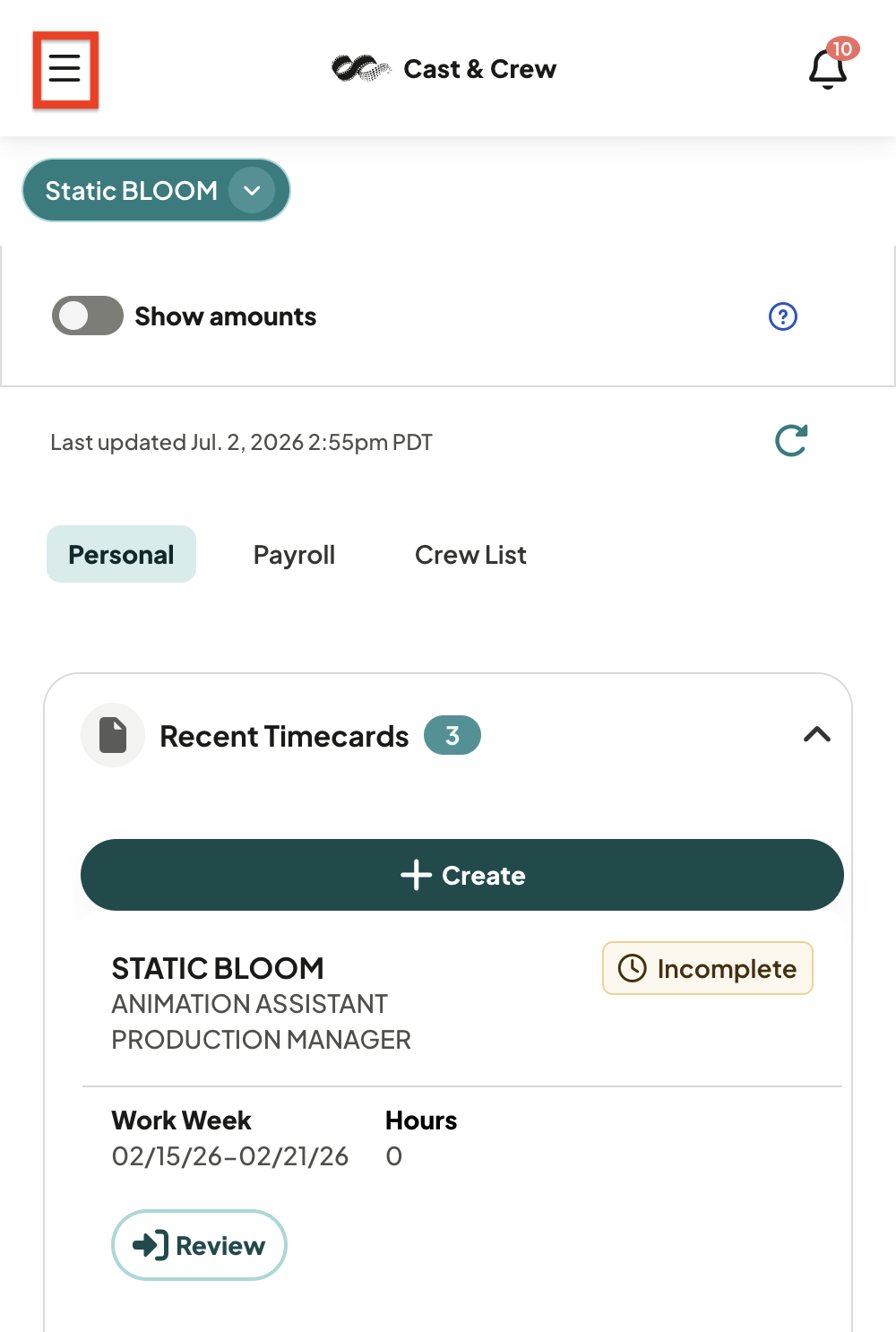Click the Last updated timestamp text
The image size is (896, 1332).
(x=241, y=442)
